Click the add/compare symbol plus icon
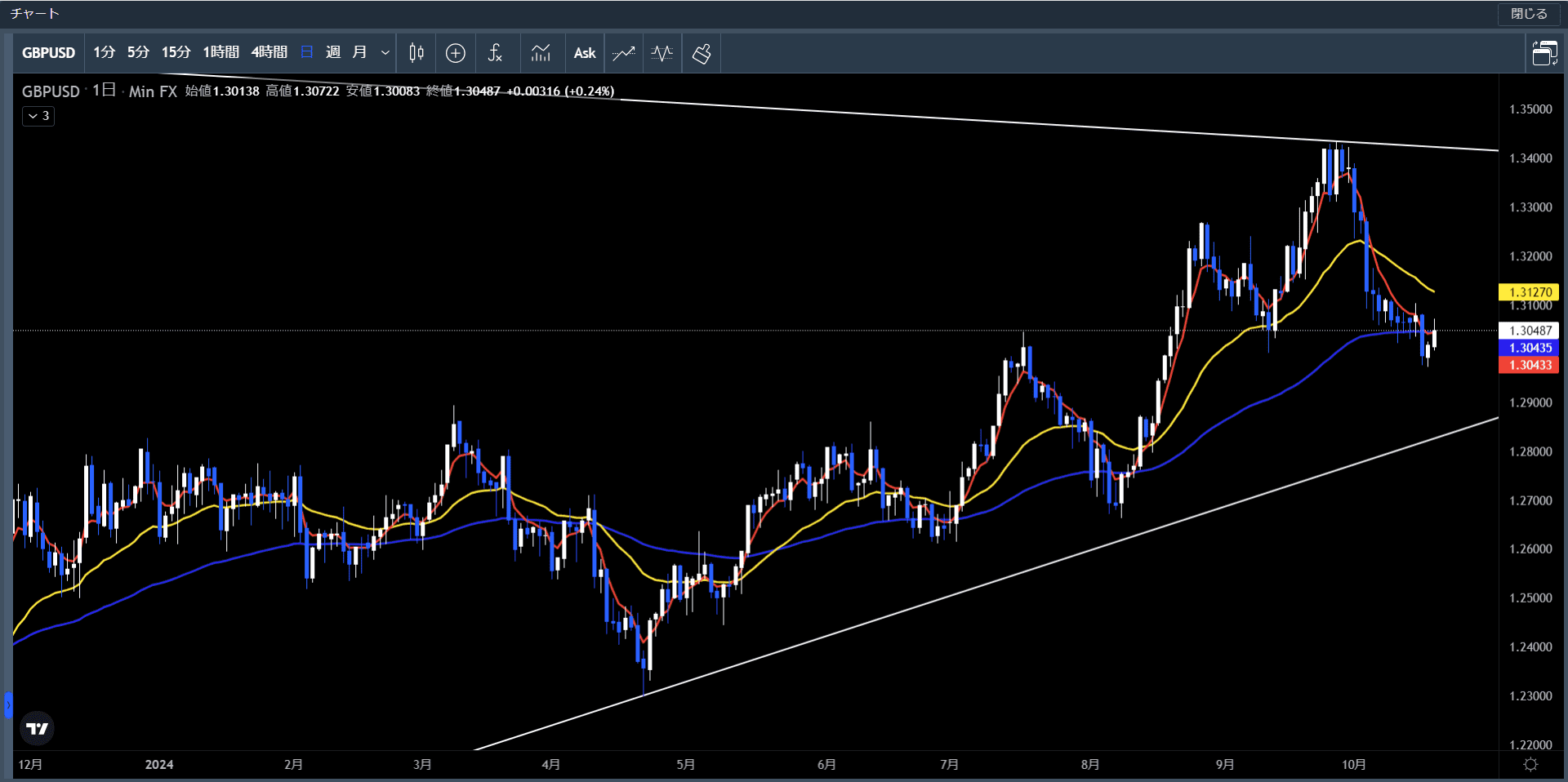The image size is (1568, 782). point(456,53)
